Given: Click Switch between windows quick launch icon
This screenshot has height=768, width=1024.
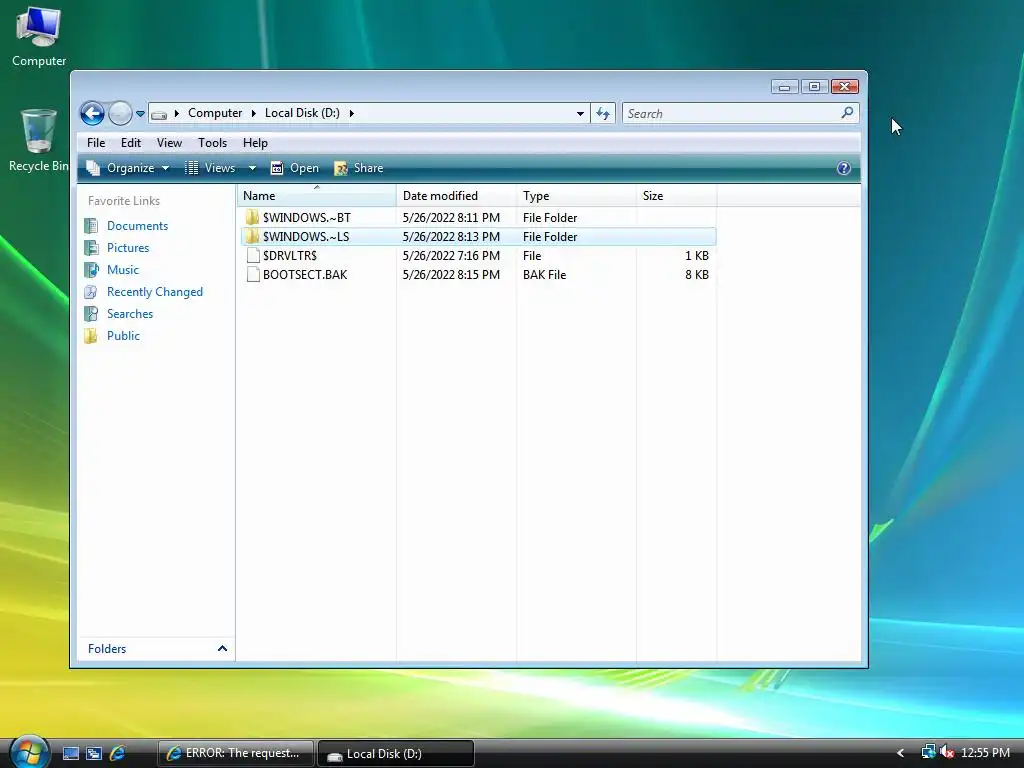Looking at the screenshot, I should [x=94, y=754].
